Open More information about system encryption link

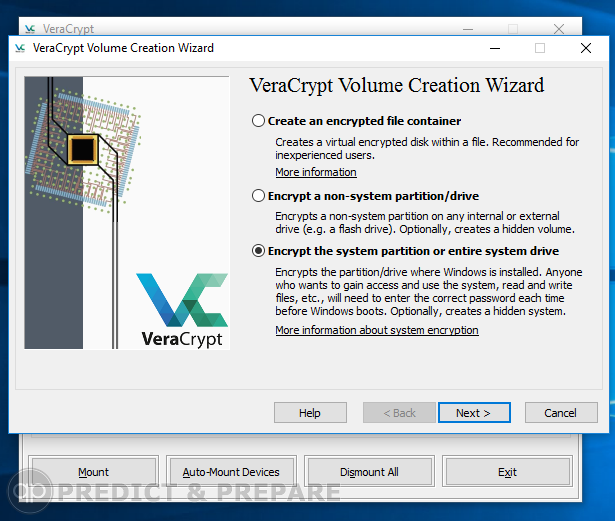(377, 330)
